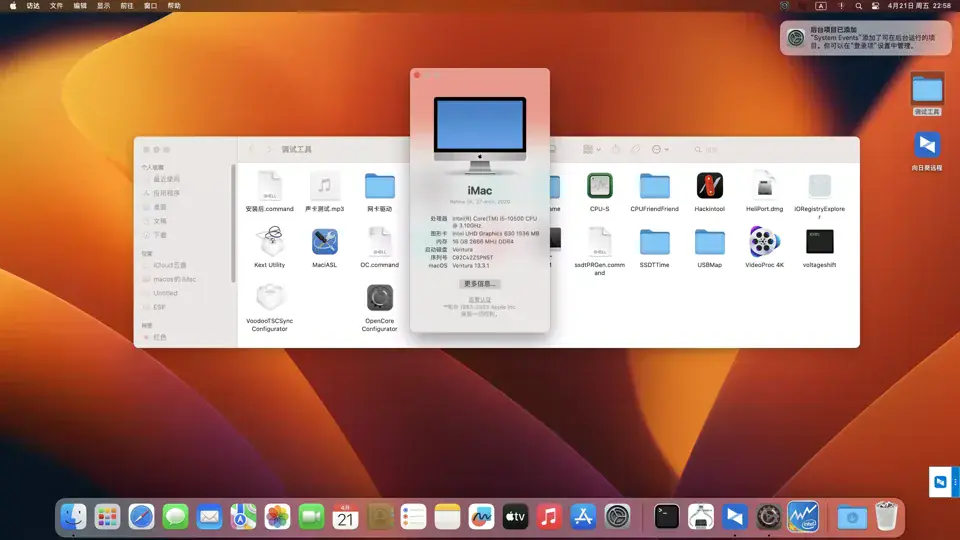This screenshot has height=540, width=960.
Task: Launch Safari from the Dock
Action: [x=141, y=517]
